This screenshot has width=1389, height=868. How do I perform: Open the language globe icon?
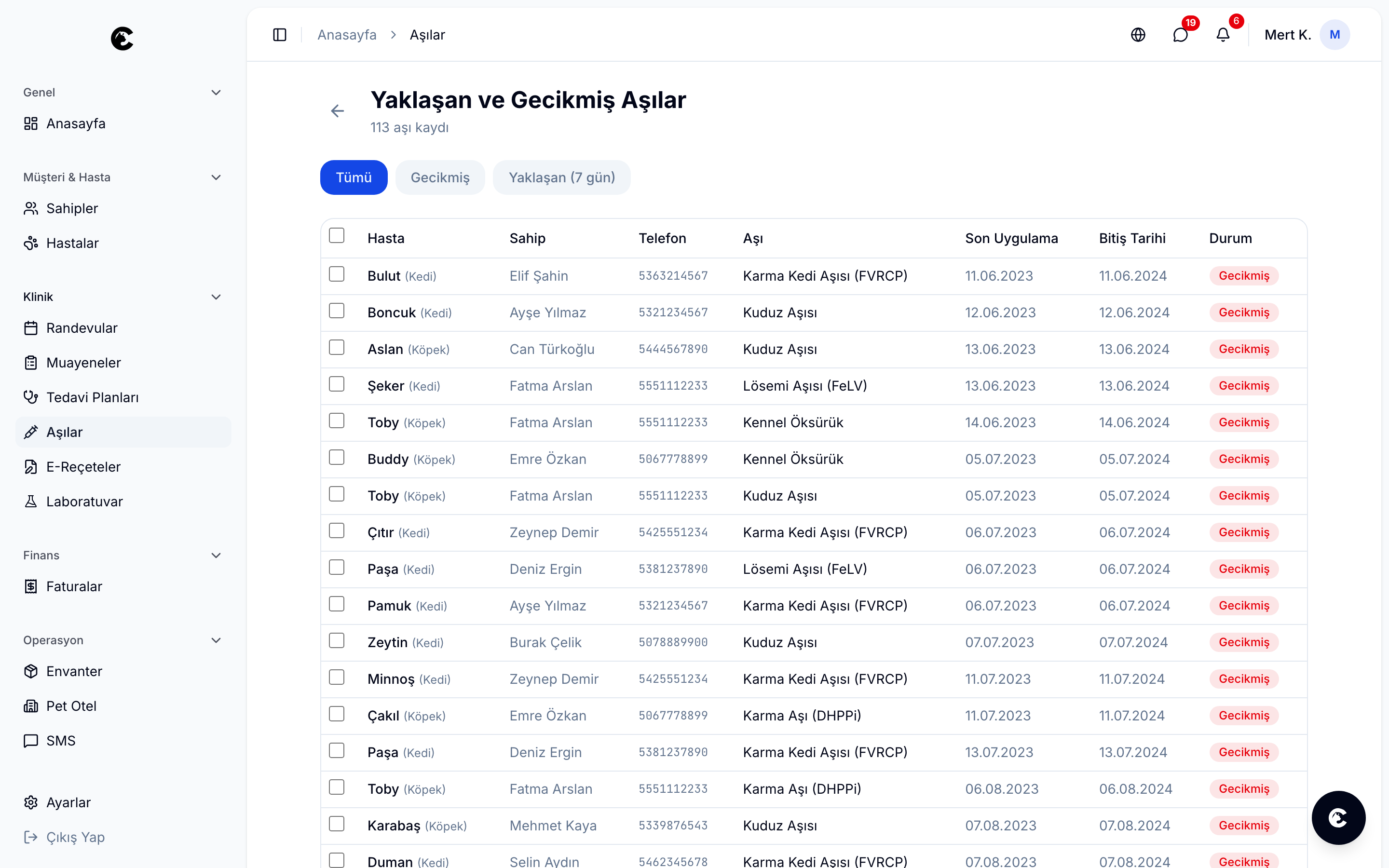pyautogui.click(x=1138, y=35)
